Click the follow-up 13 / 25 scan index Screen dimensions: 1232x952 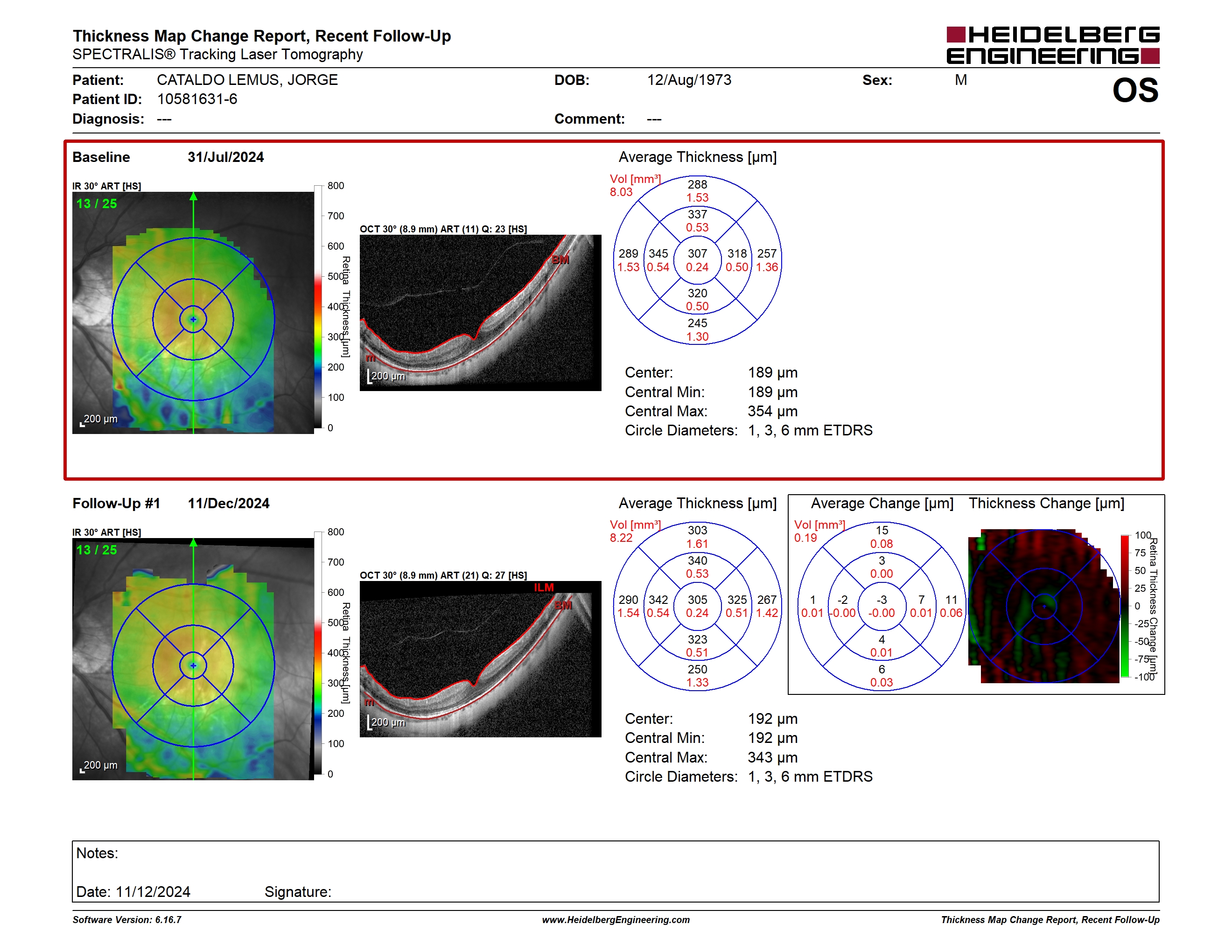97,550
